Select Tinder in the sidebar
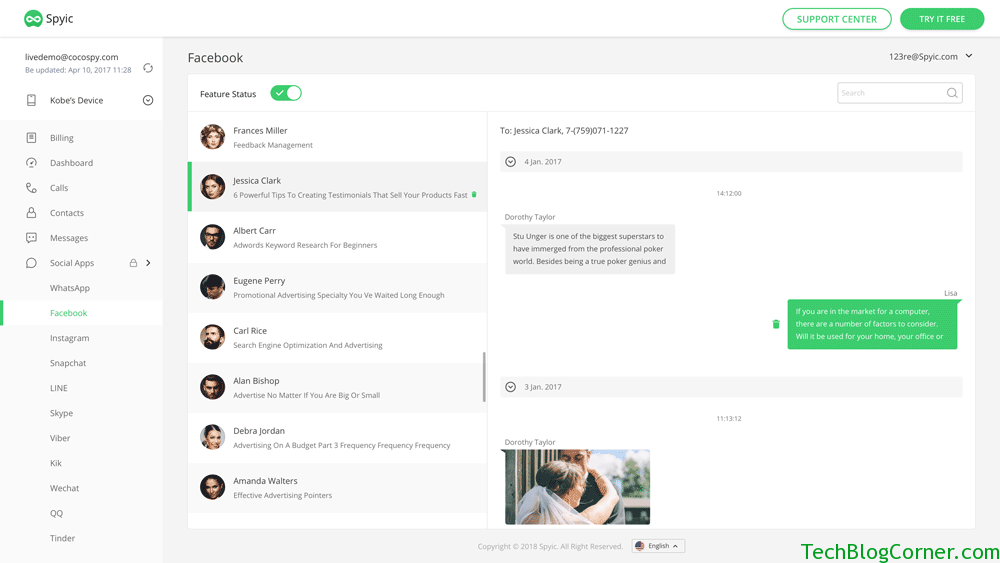The height and width of the screenshot is (563, 1000). [62, 538]
